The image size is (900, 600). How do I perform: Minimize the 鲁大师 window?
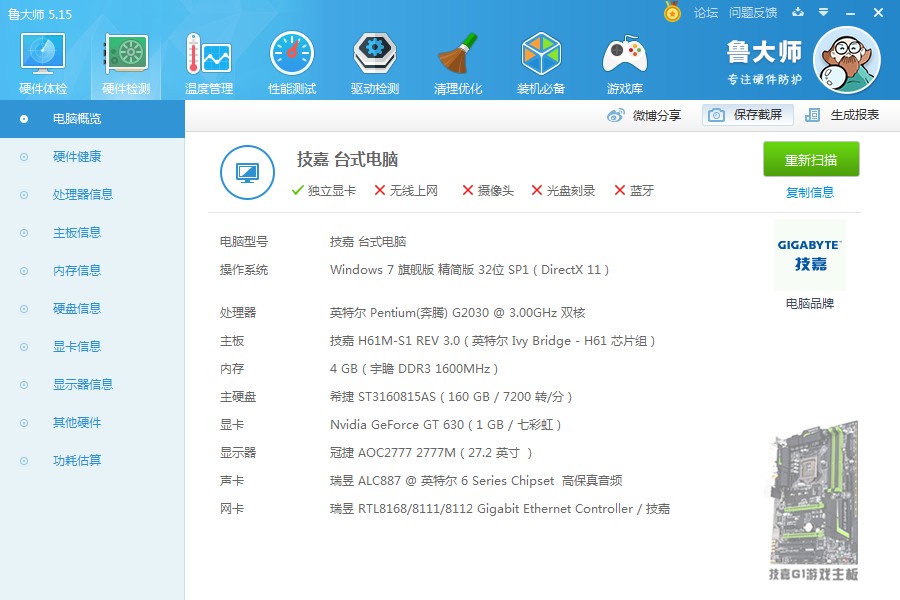(851, 13)
